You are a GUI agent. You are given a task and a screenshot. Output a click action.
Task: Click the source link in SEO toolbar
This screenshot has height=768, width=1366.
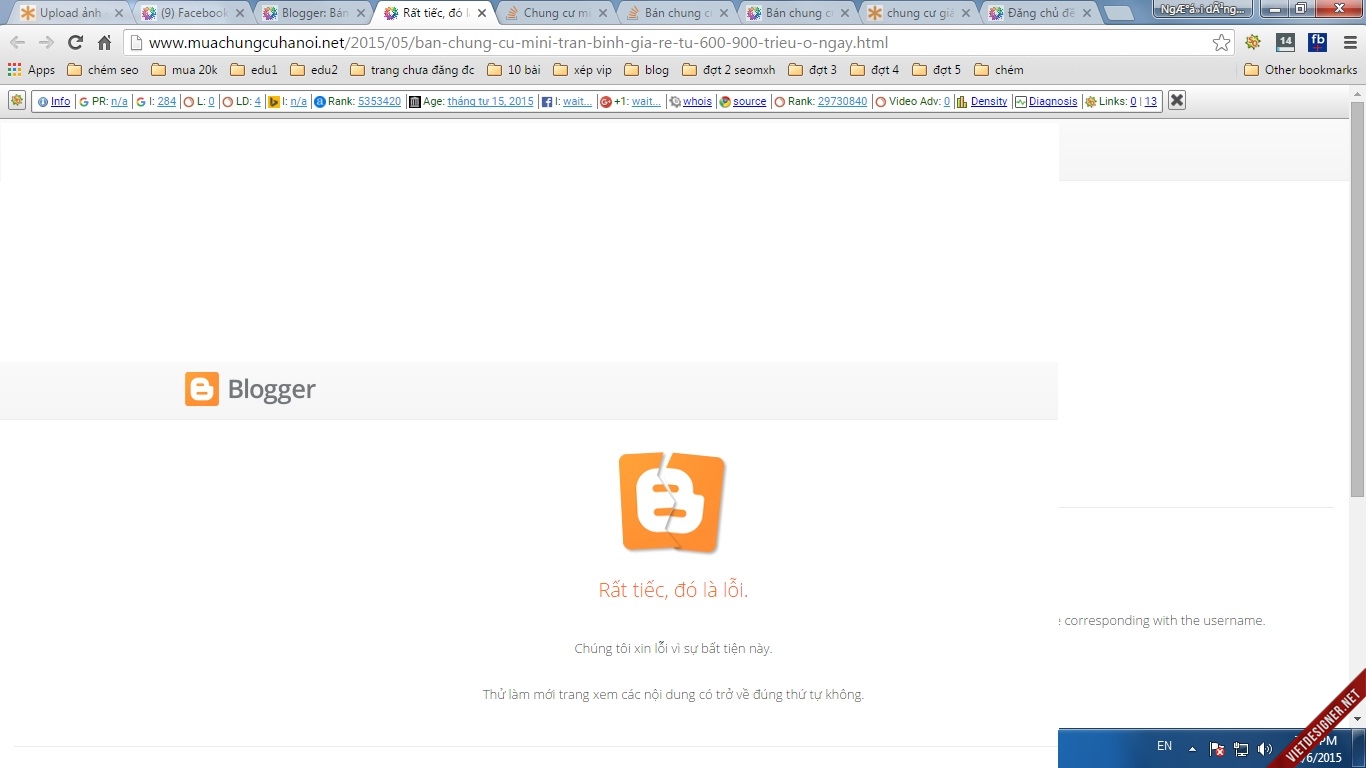[750, 101]
